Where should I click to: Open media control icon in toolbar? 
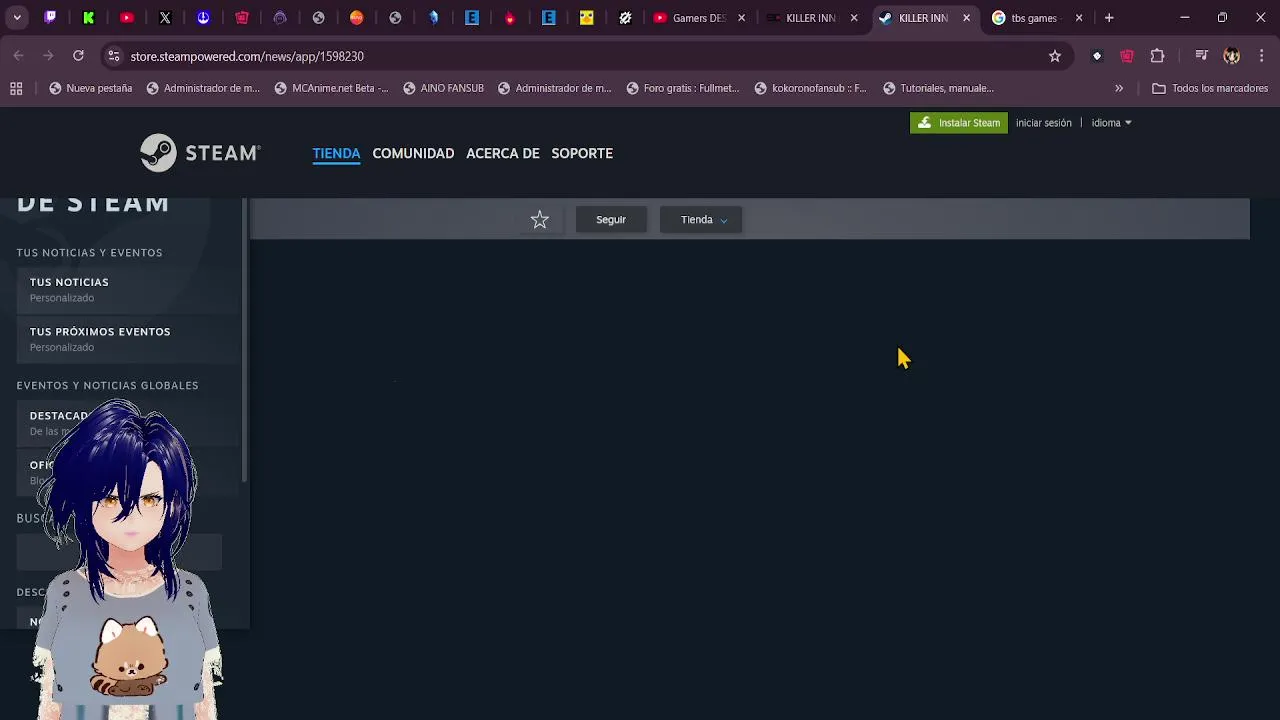coord(1202,56)
